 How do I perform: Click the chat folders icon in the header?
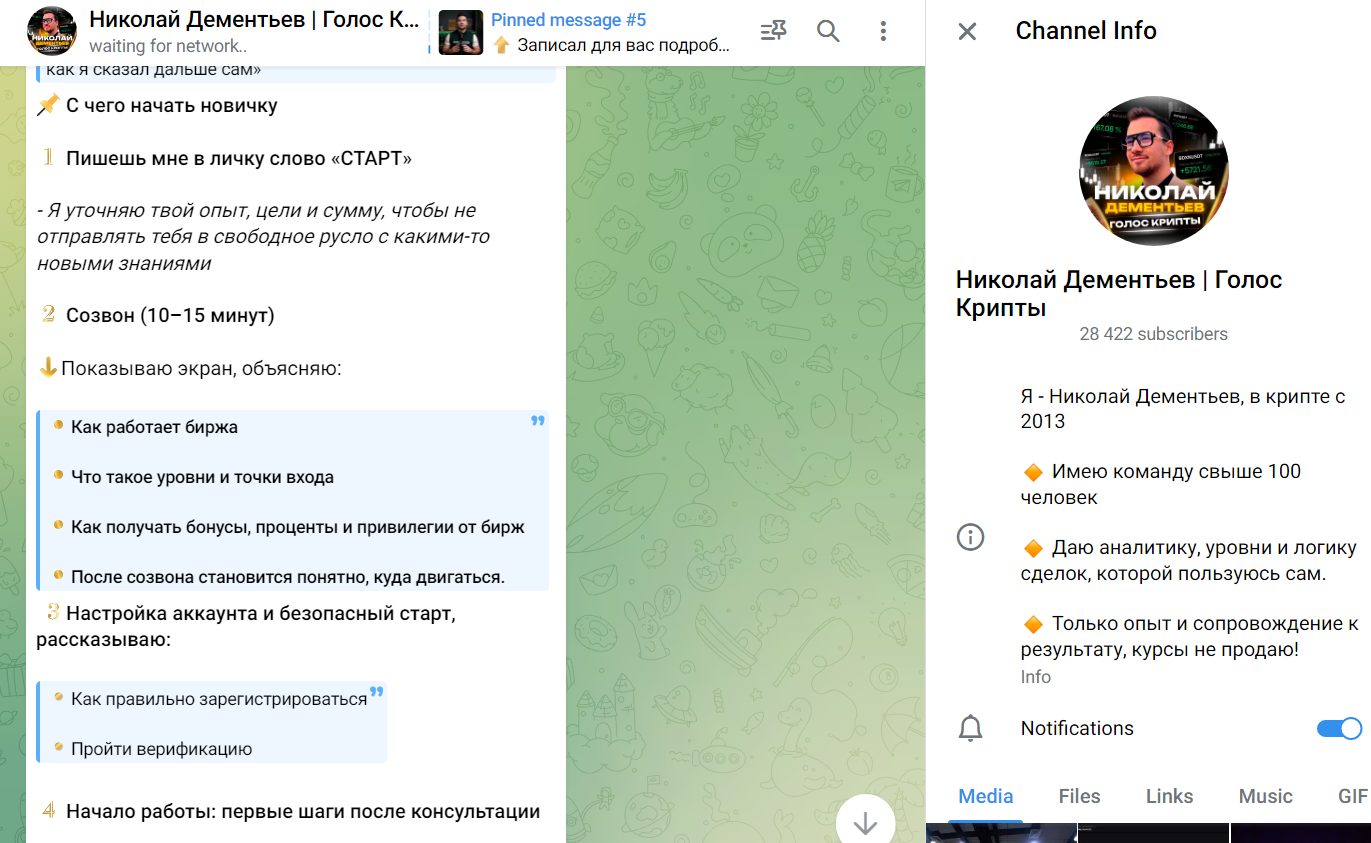point(772,31)
